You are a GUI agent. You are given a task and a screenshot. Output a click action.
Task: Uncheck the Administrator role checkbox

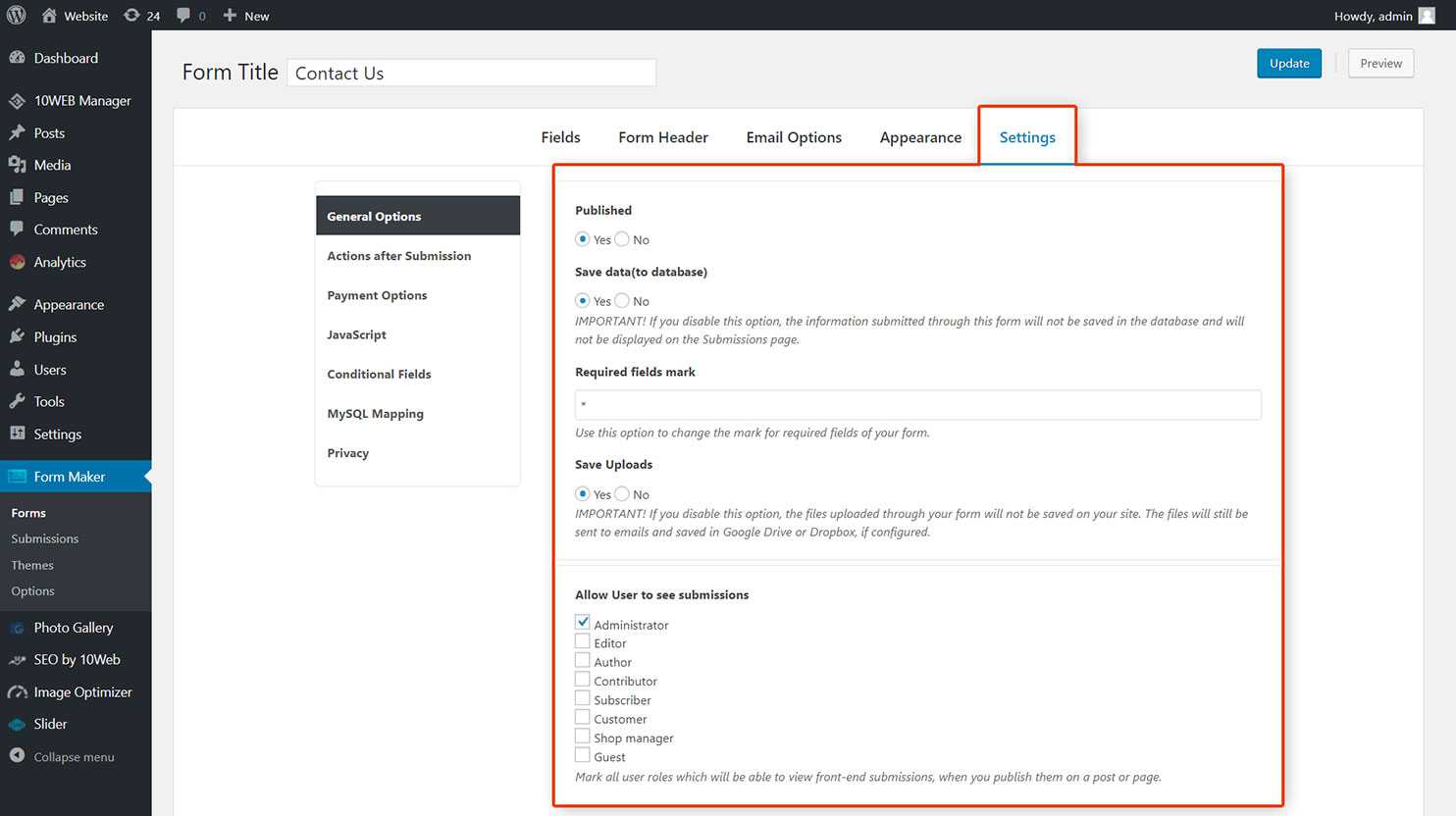click(x=583, y=622)
